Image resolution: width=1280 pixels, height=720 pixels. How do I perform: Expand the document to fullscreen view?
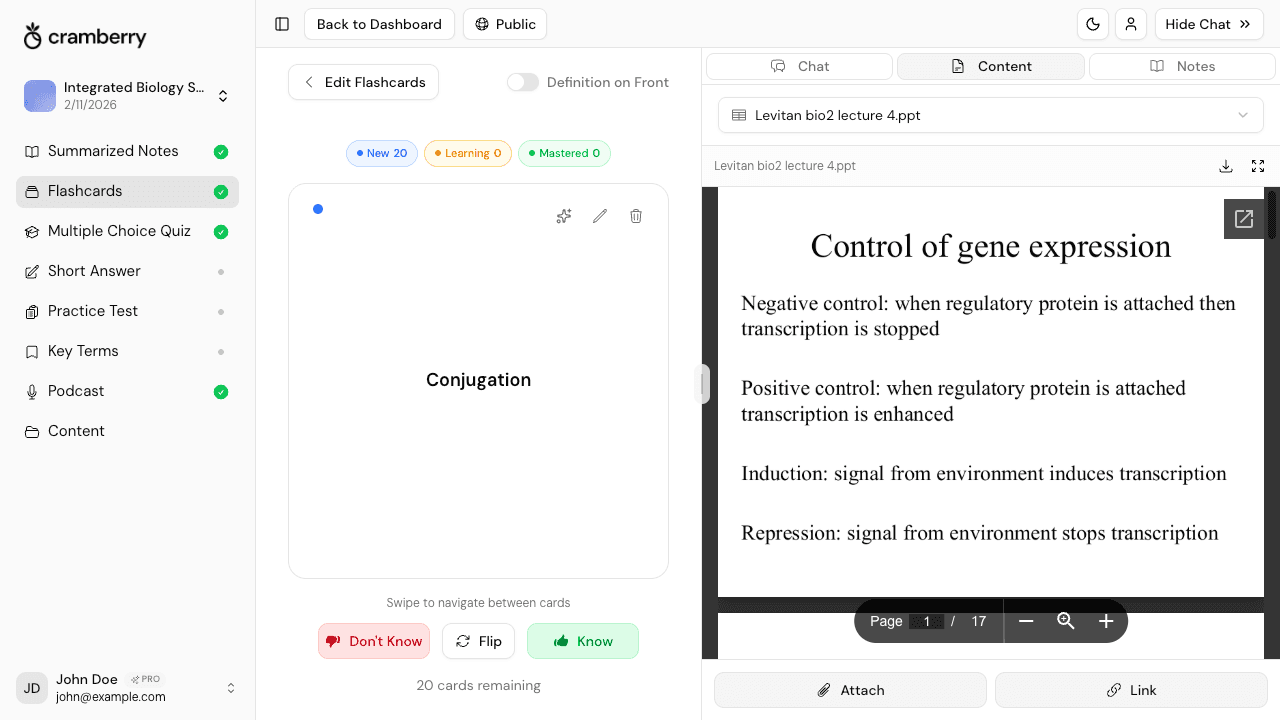tap(1258, 166)
